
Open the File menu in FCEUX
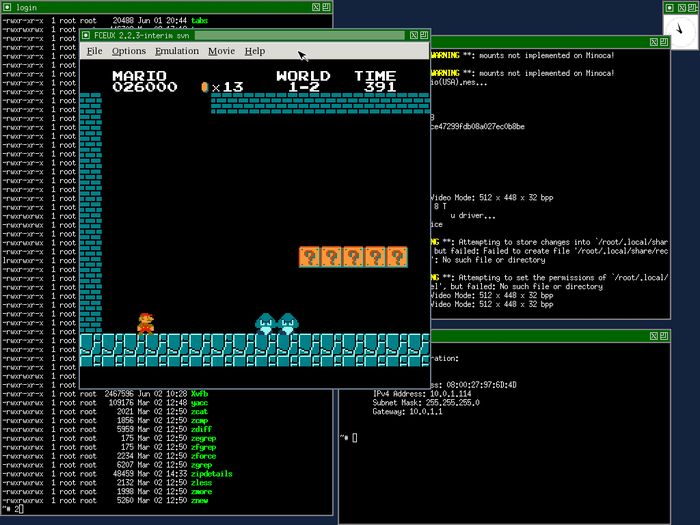94,51
